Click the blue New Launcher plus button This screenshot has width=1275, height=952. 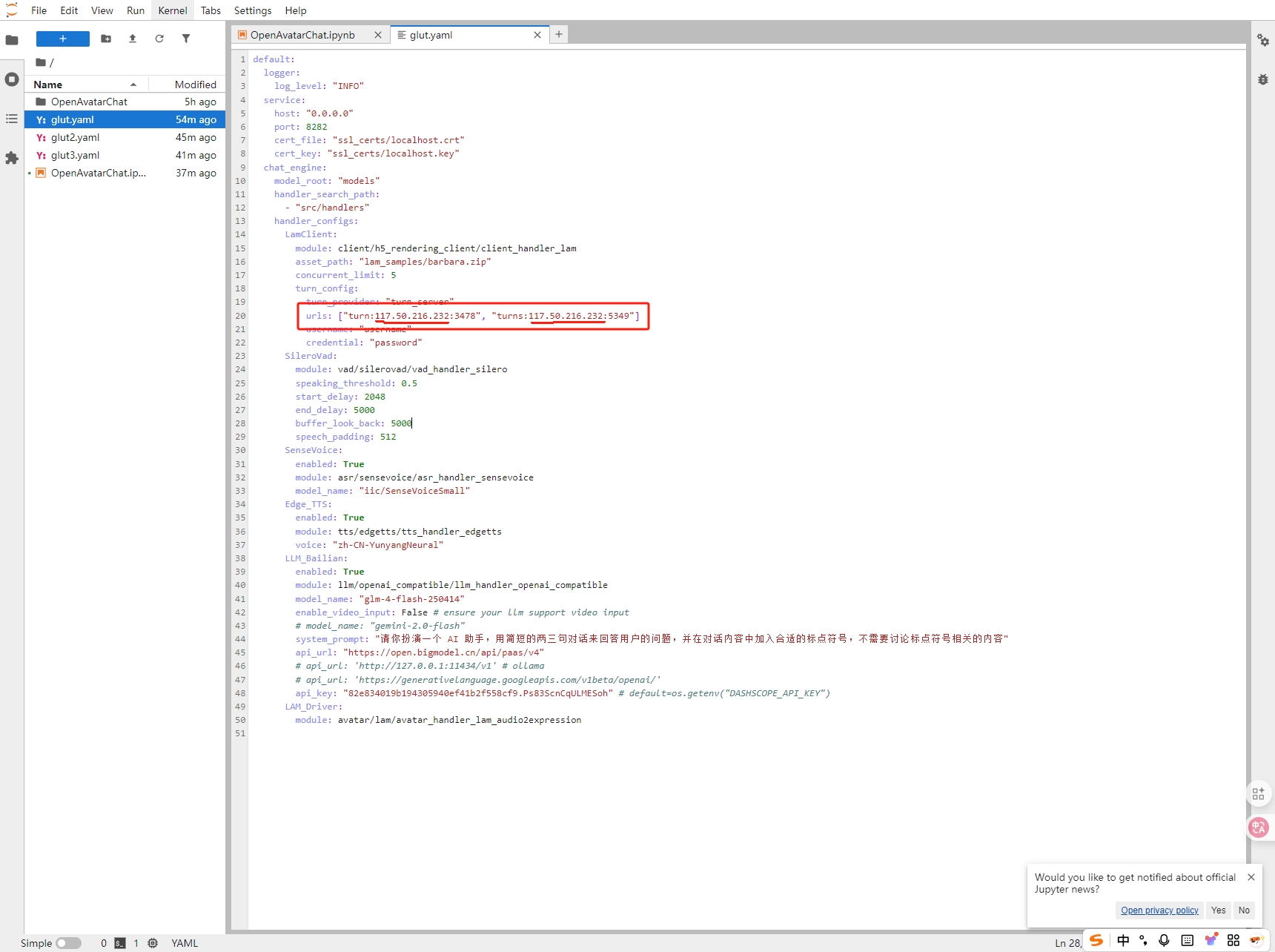click(x=63, y=39)
